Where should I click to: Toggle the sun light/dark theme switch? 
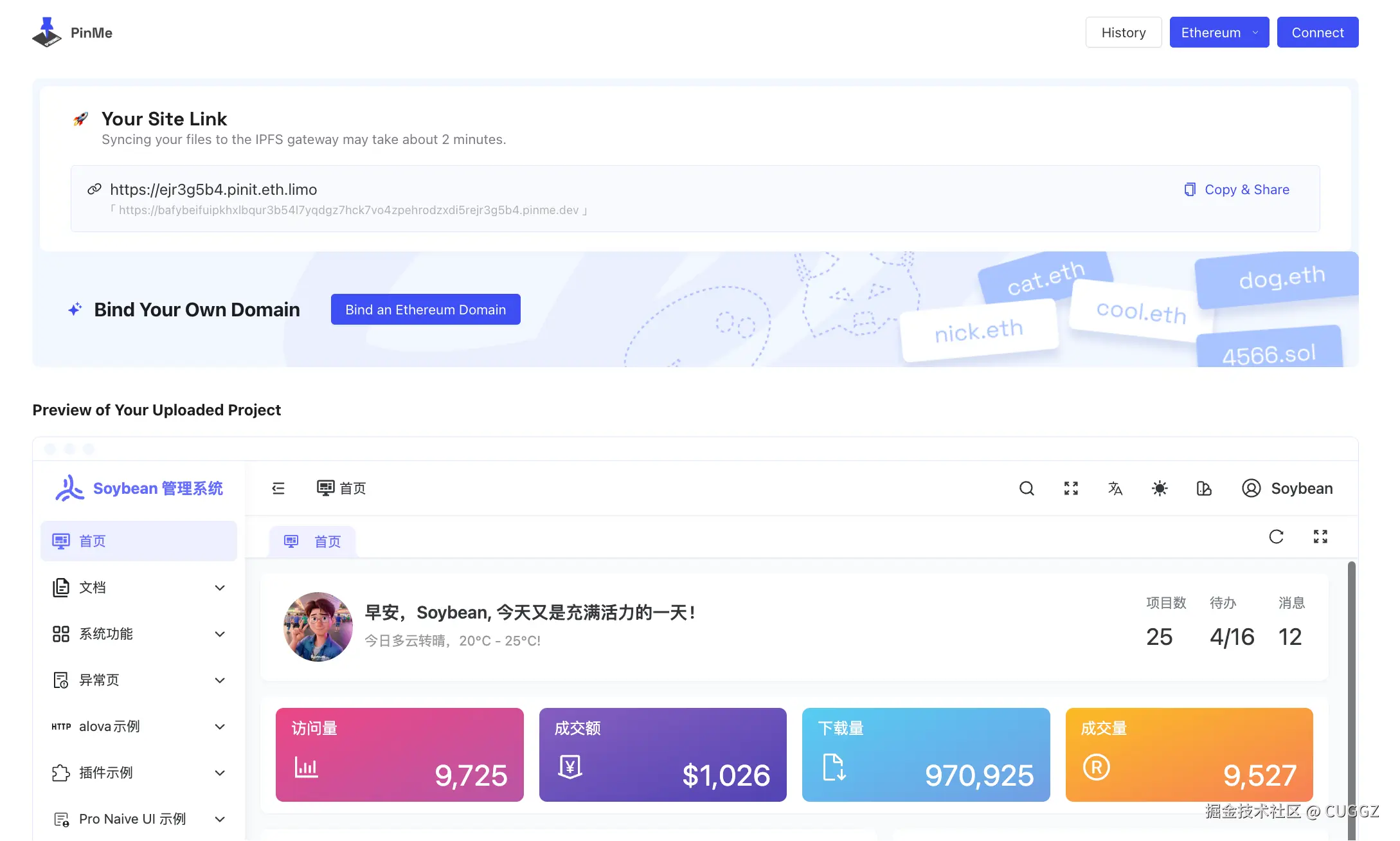1160,489
